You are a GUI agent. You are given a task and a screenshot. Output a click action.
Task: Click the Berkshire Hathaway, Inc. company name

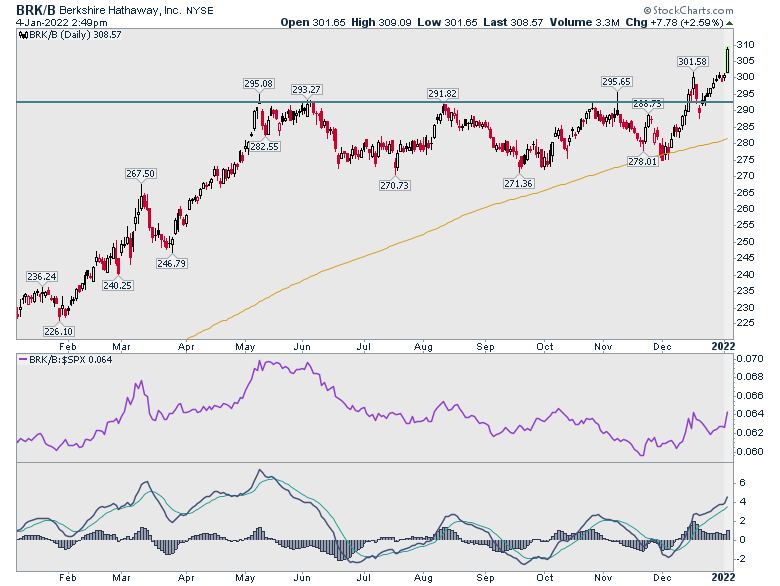click(121, 10)
